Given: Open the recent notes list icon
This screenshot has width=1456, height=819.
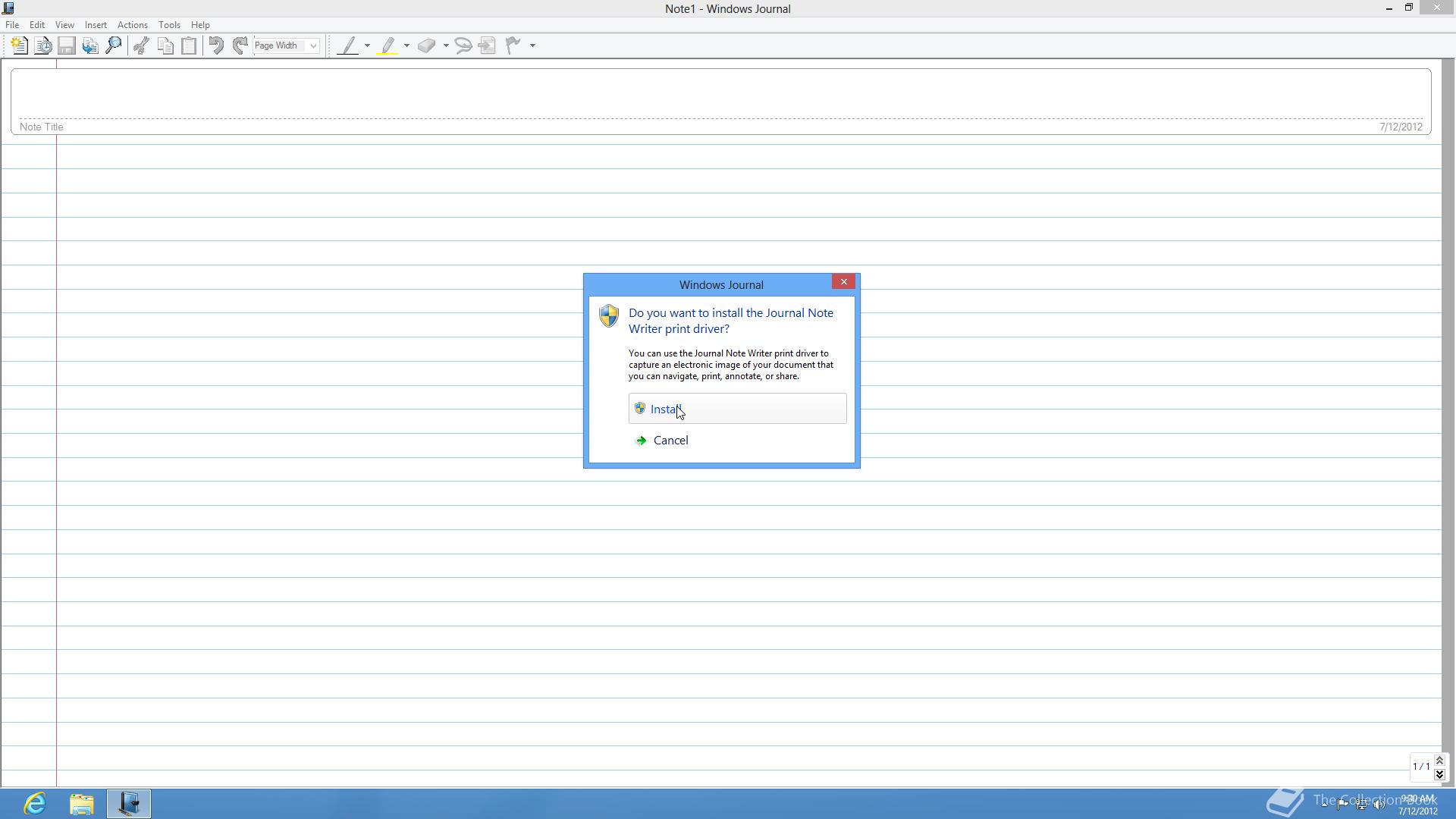Looking at the screenshot, I should coord(43,45).
